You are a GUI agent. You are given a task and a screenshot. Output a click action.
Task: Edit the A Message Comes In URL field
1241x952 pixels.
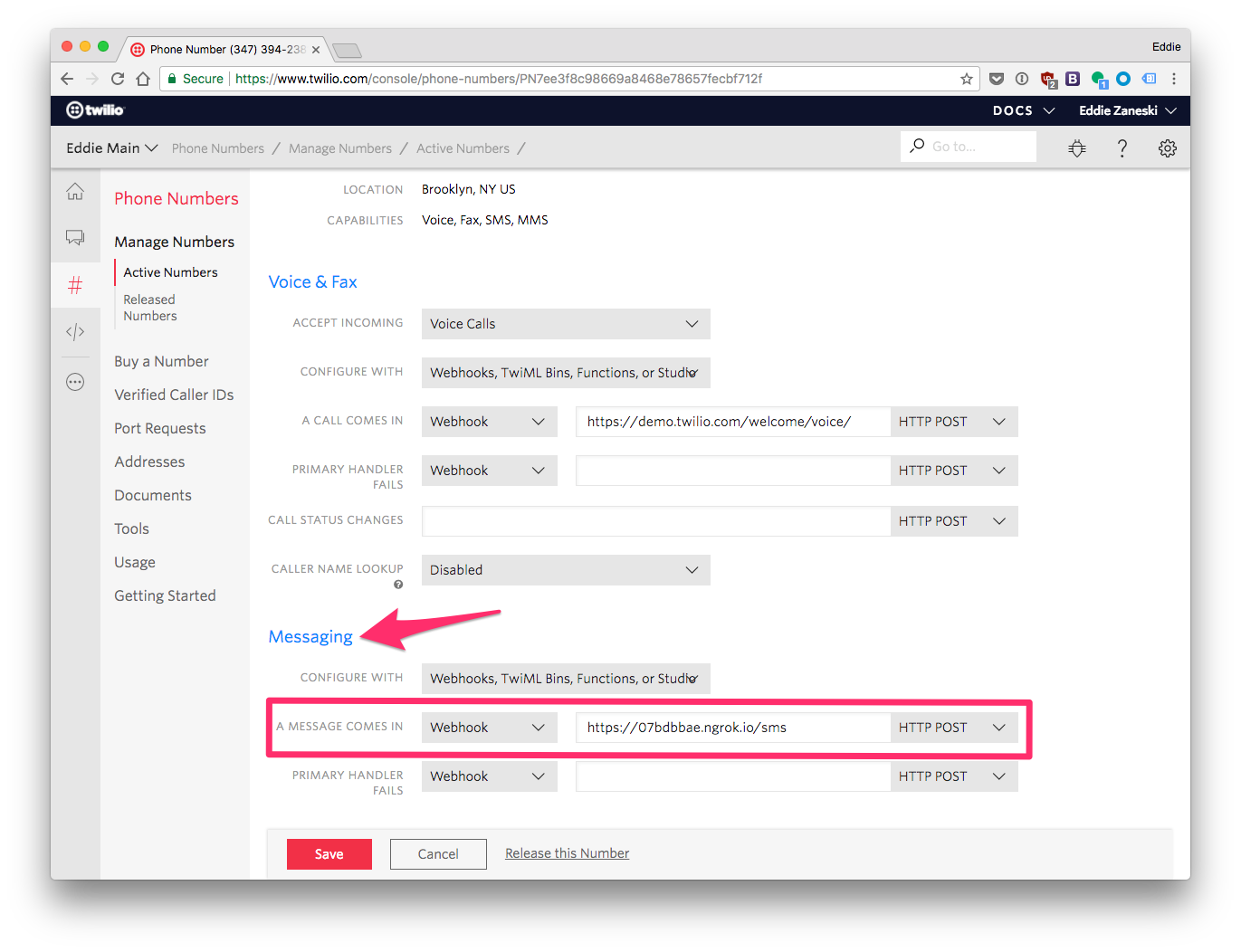[x=733, y=728]
